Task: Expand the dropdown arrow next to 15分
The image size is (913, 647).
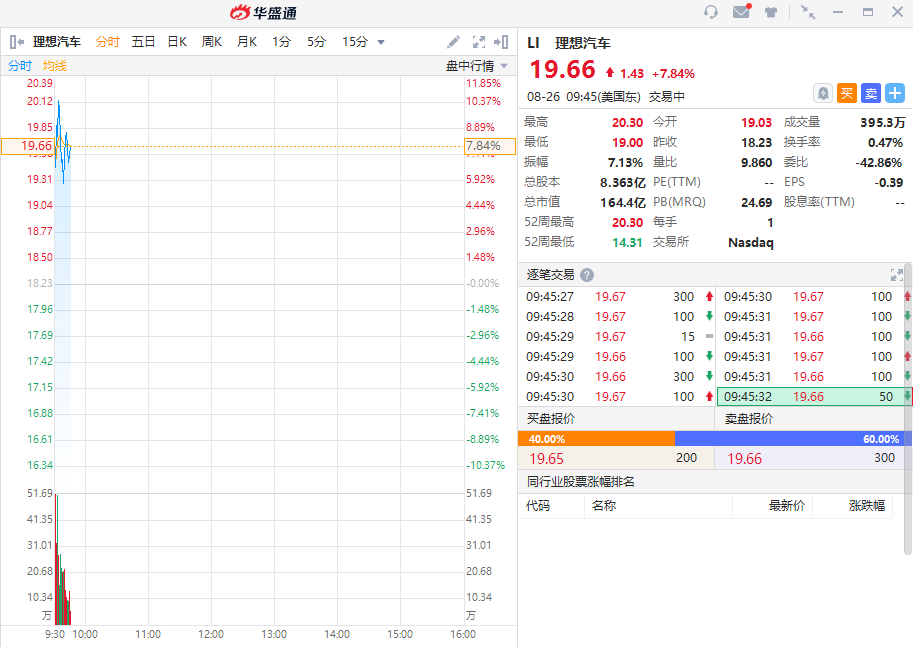Action: [x=380, y=42]
